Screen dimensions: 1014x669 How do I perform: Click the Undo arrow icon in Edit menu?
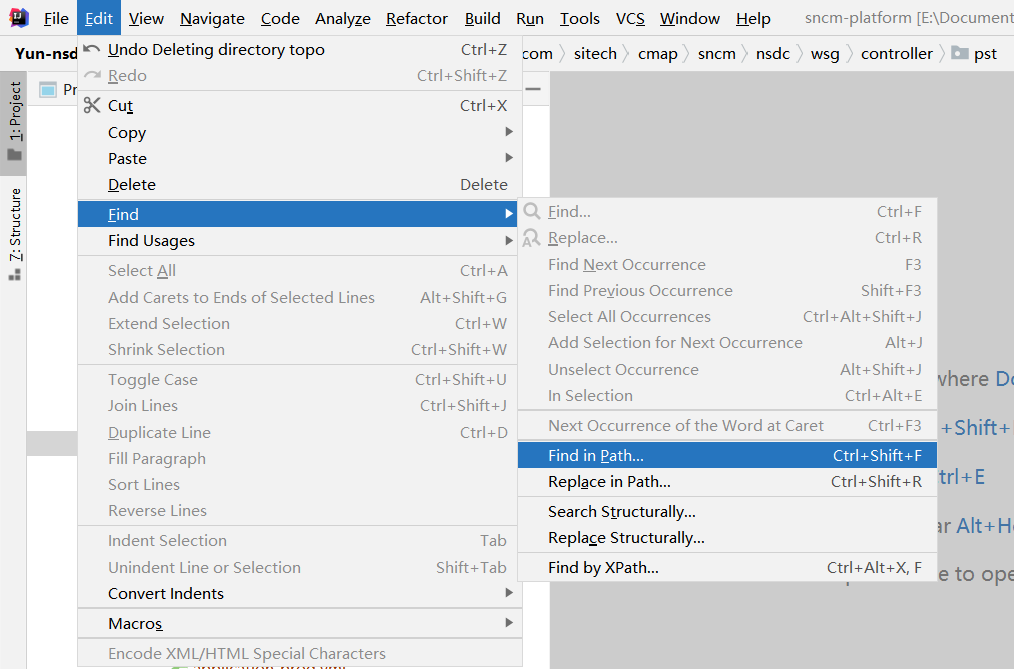click(92, 49)
